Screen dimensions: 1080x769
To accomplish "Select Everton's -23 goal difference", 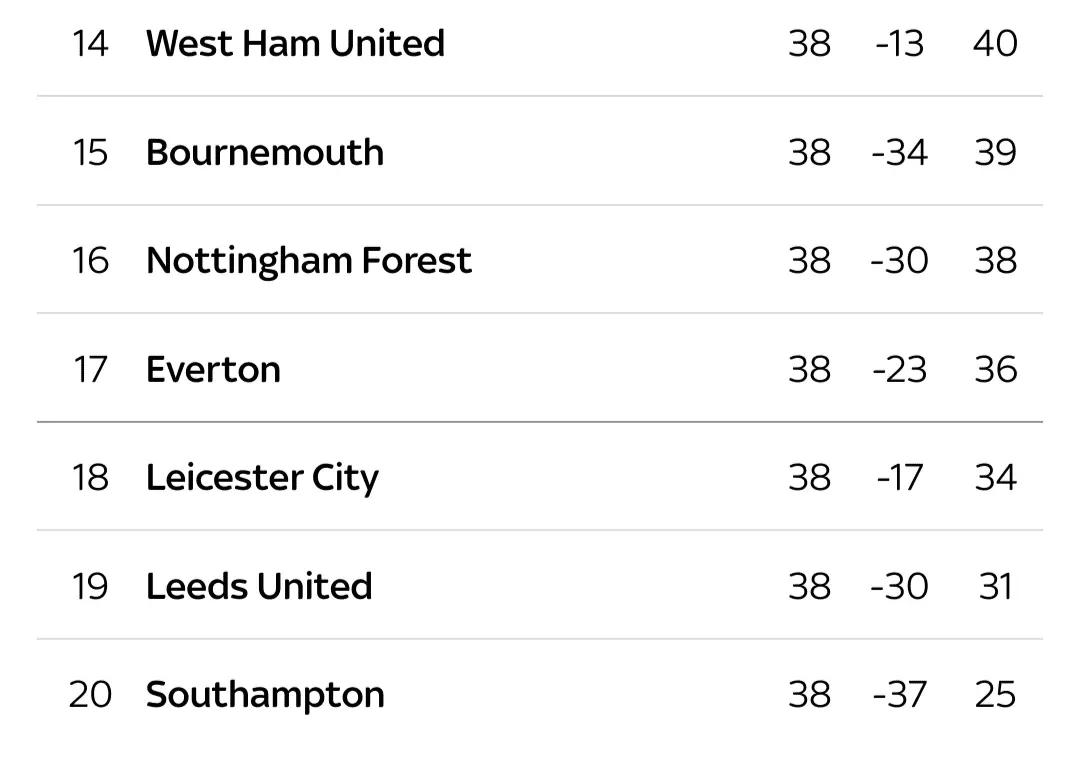I will point(899,369).
